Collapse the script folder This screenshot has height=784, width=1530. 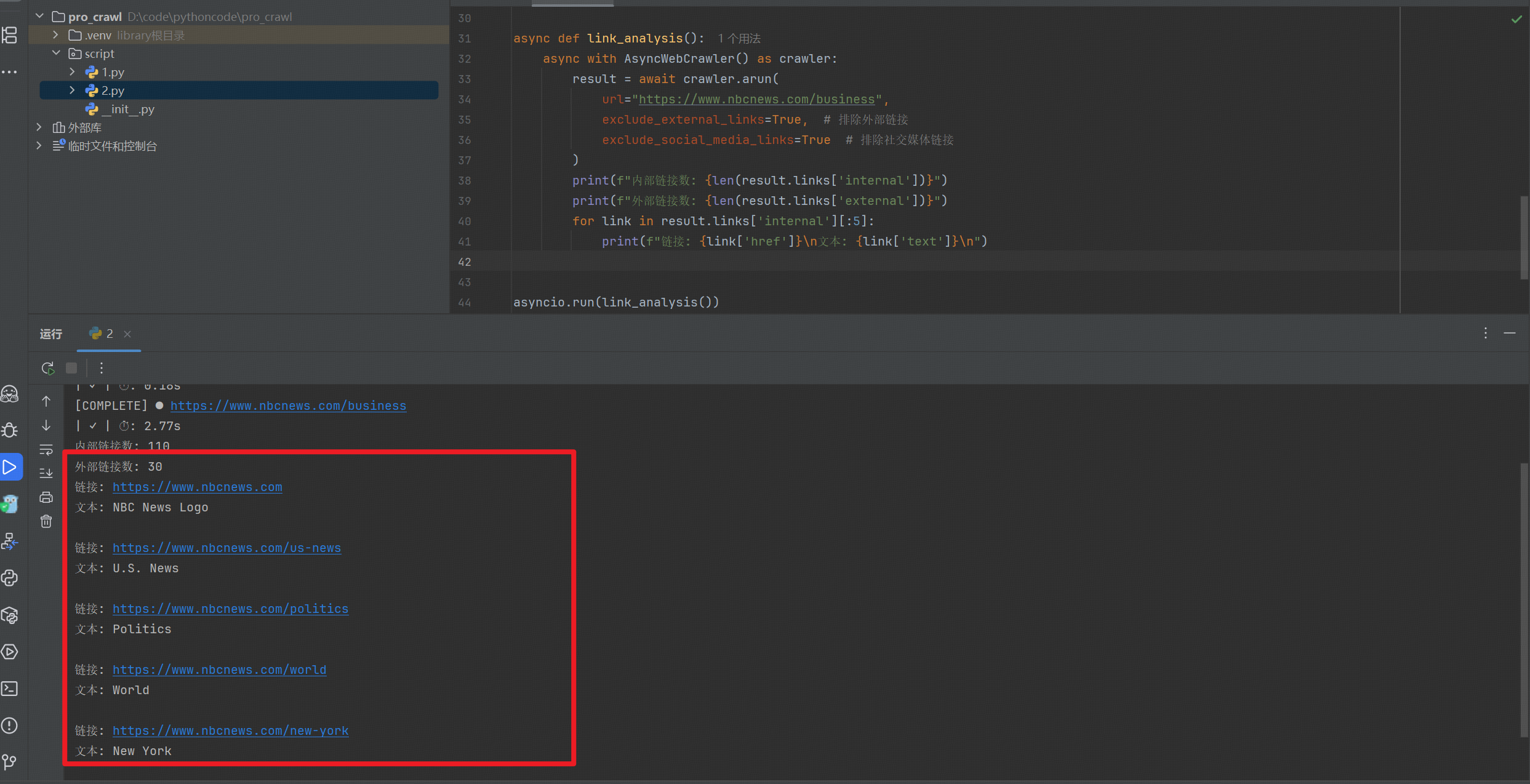tap(55, 54)
